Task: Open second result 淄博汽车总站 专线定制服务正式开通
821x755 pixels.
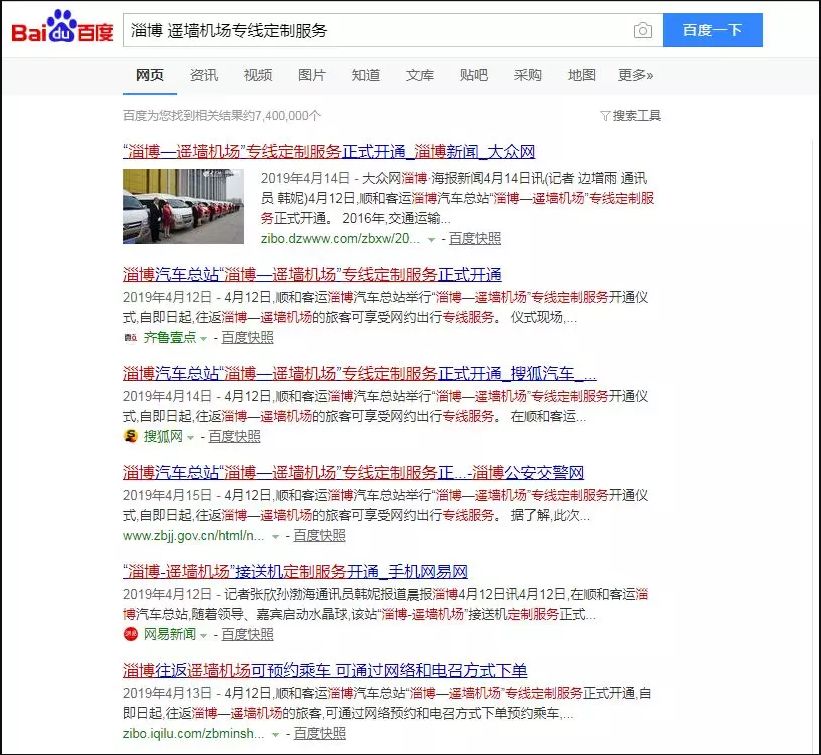Action: tap(312, 275)
